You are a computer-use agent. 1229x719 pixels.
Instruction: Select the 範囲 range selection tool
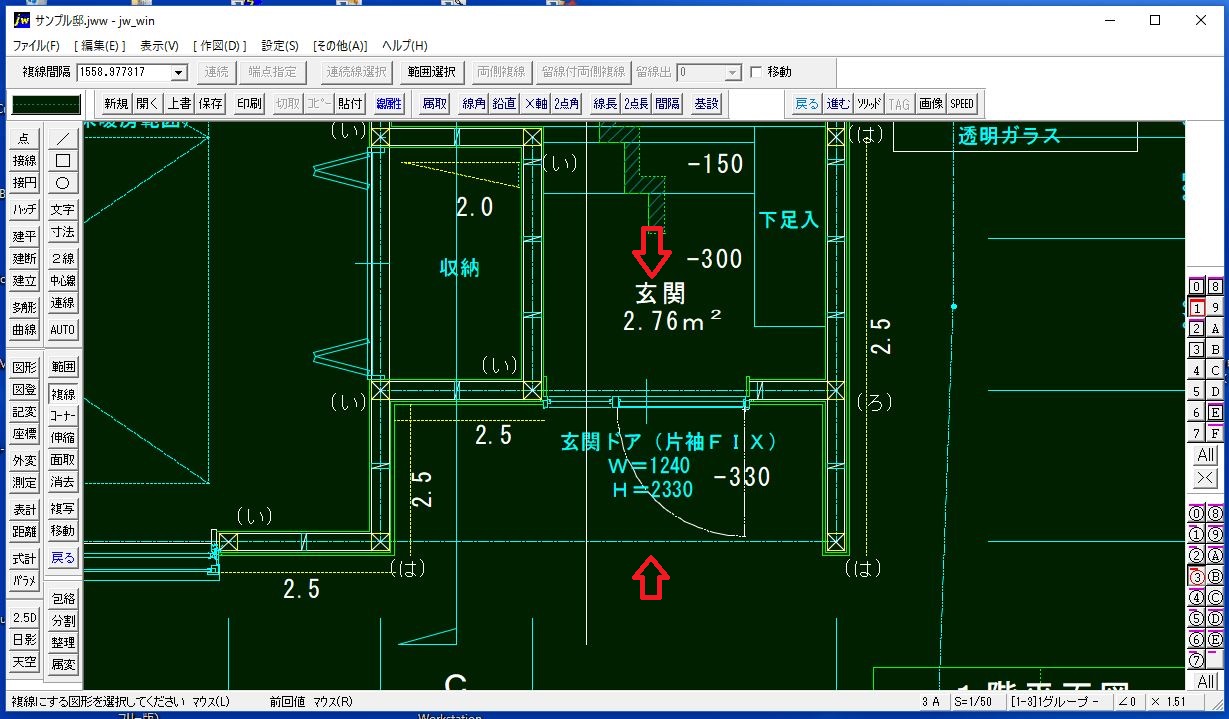tap(63, 367)
